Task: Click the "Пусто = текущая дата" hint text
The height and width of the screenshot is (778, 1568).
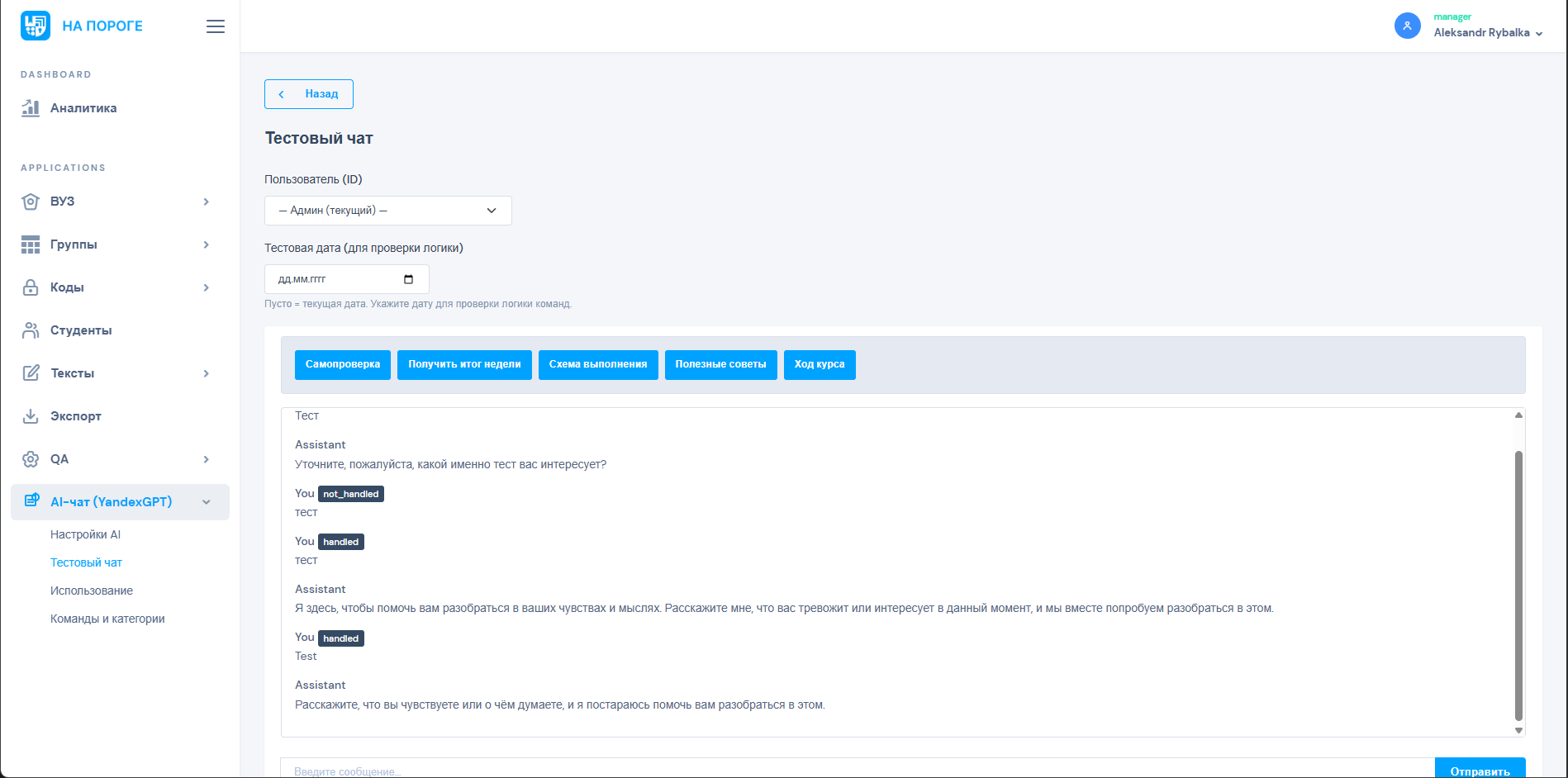Action: point(418,304)
